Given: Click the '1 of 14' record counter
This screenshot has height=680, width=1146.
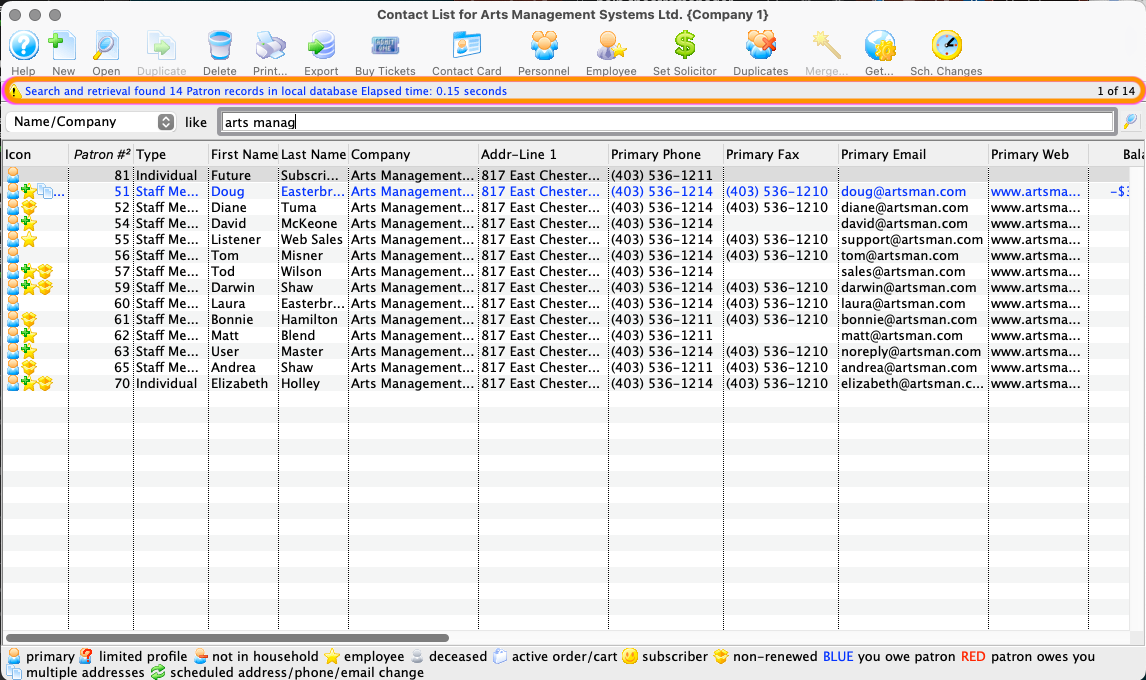Looking at the screenshot, I should pos(1116,91).
